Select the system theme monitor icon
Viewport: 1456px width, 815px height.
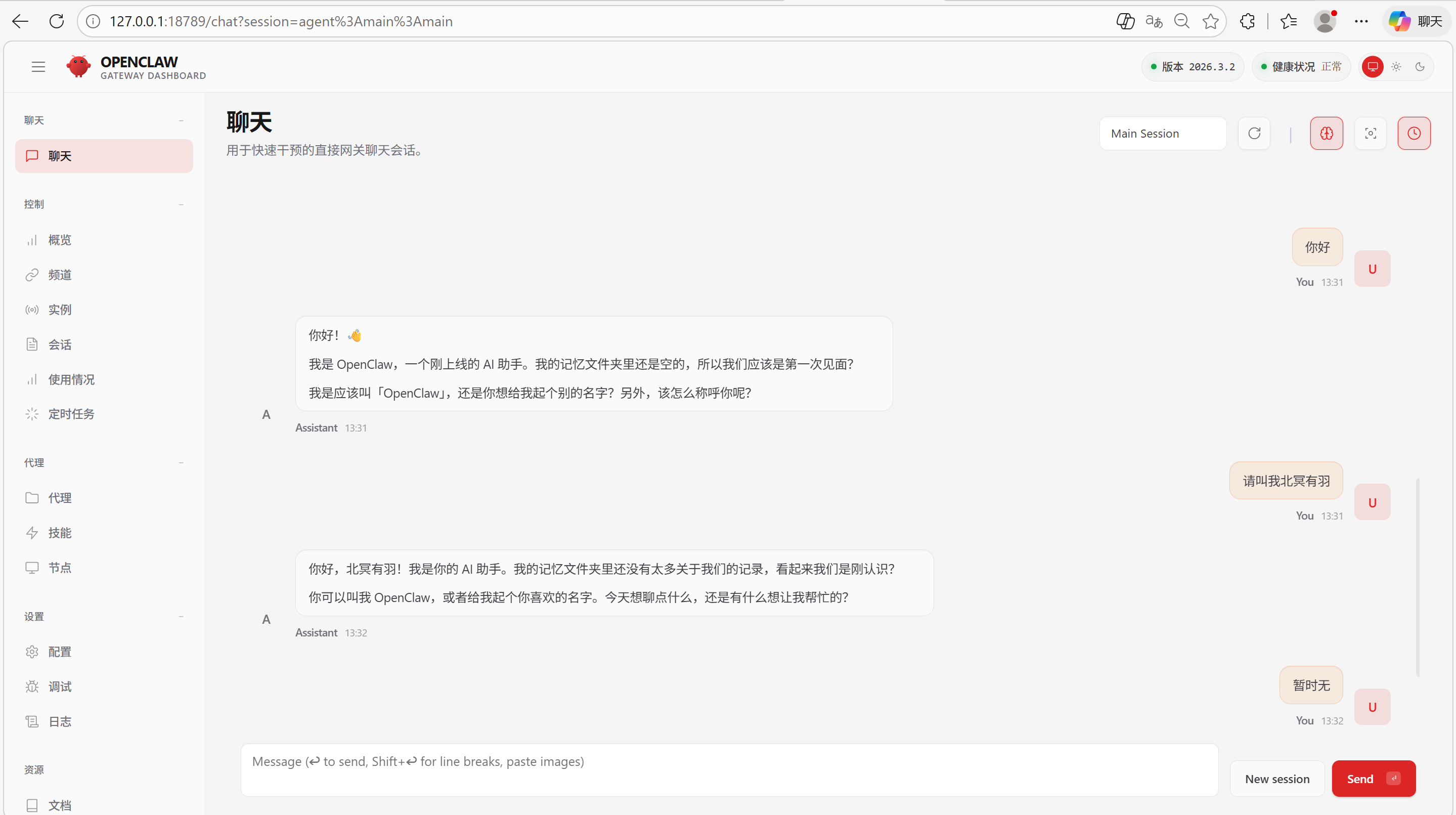(x=1373, y=67)
